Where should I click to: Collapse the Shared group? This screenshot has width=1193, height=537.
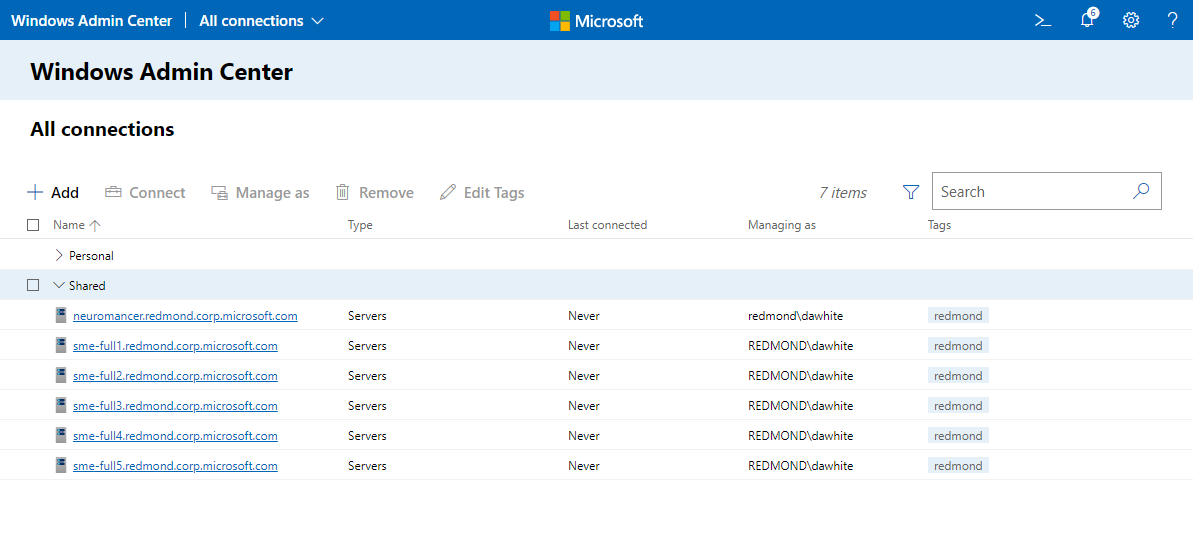(59, 285)
